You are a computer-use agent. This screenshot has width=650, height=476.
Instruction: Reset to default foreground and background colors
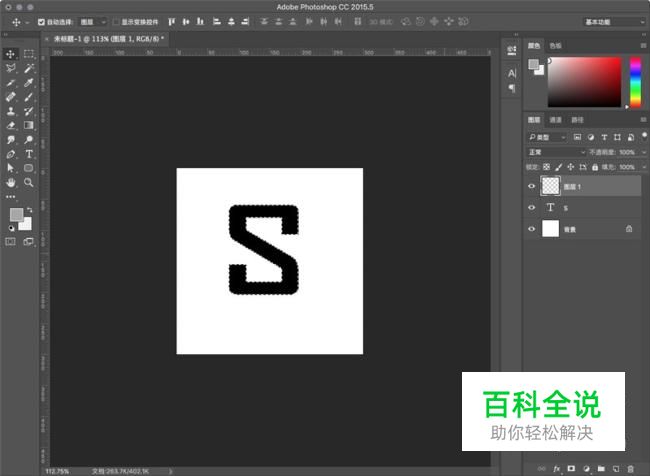11,228
